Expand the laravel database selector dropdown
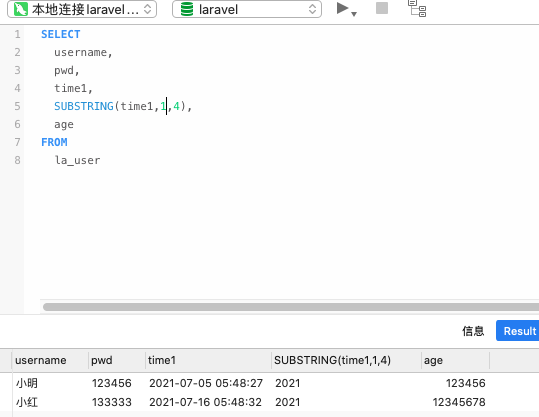 pos(247,9)
